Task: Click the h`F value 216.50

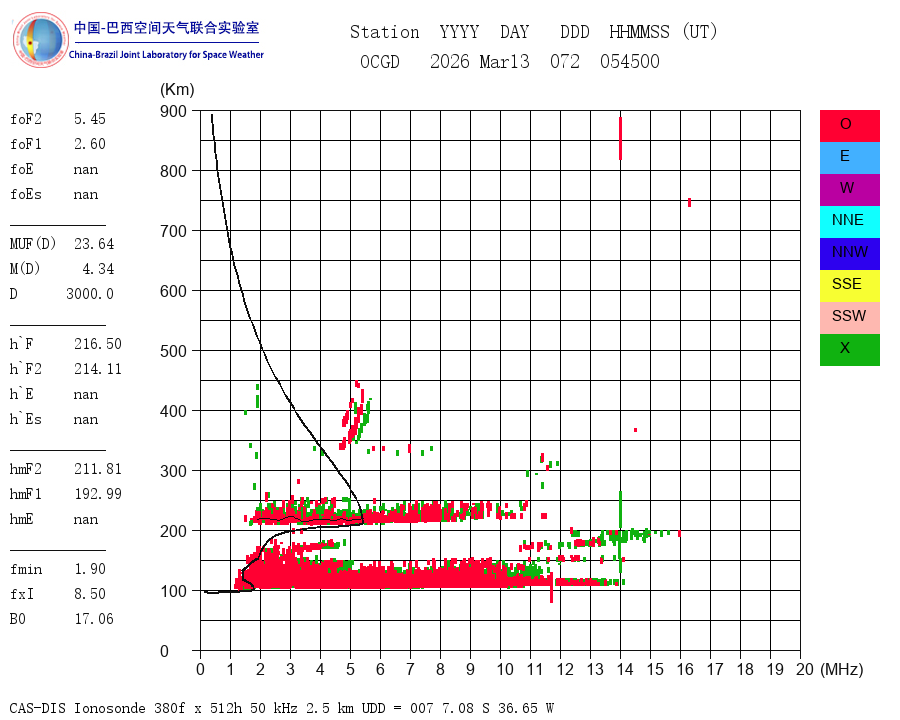Action: 98,344
